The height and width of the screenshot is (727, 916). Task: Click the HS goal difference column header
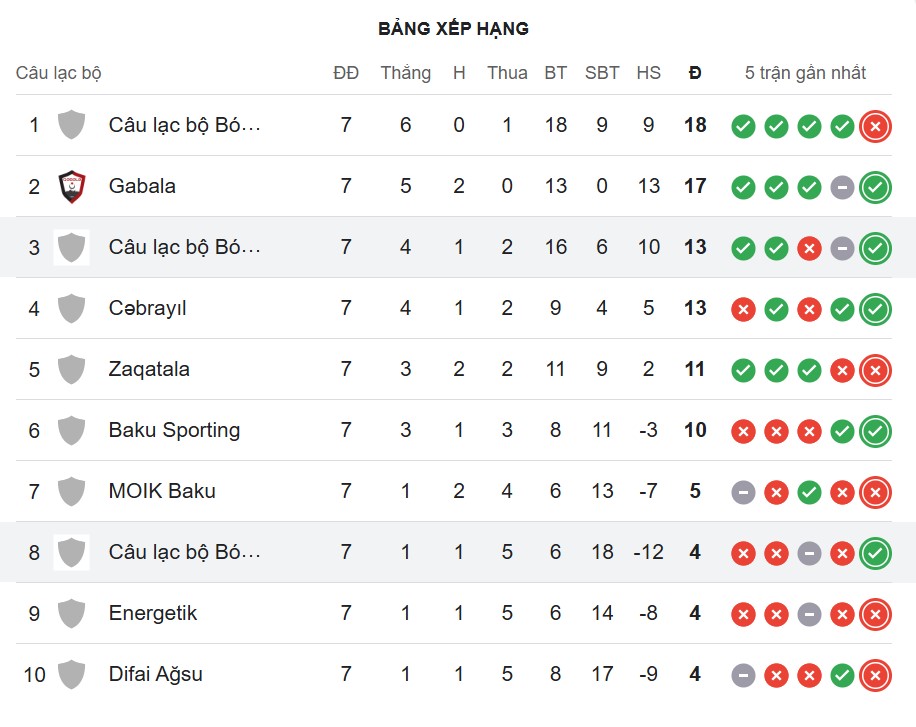click(x=649, y=72)
